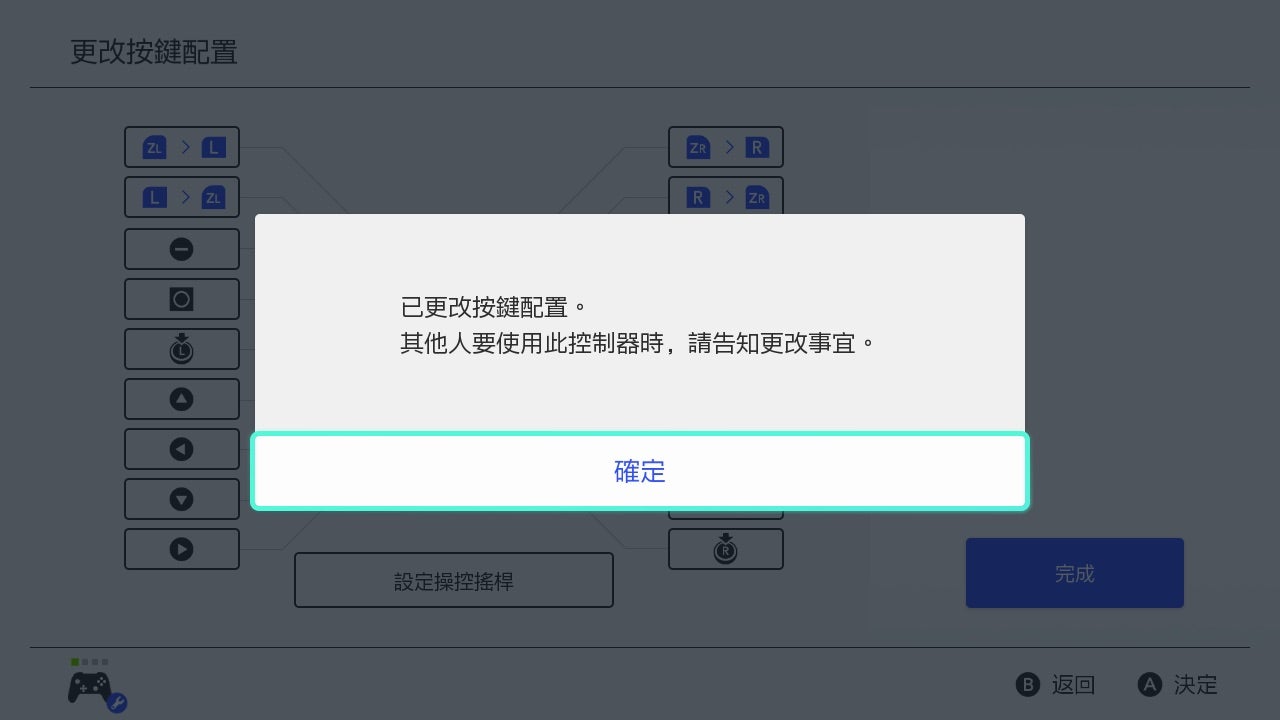
Task: Select the capture button mapping
Action: point(182,299)
